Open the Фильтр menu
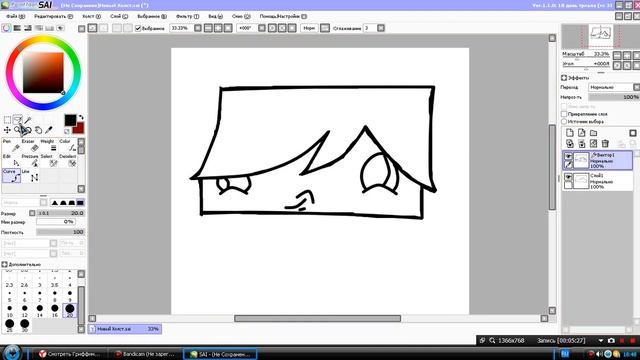Viewport: 640px width, 360px height. [187, 16]
